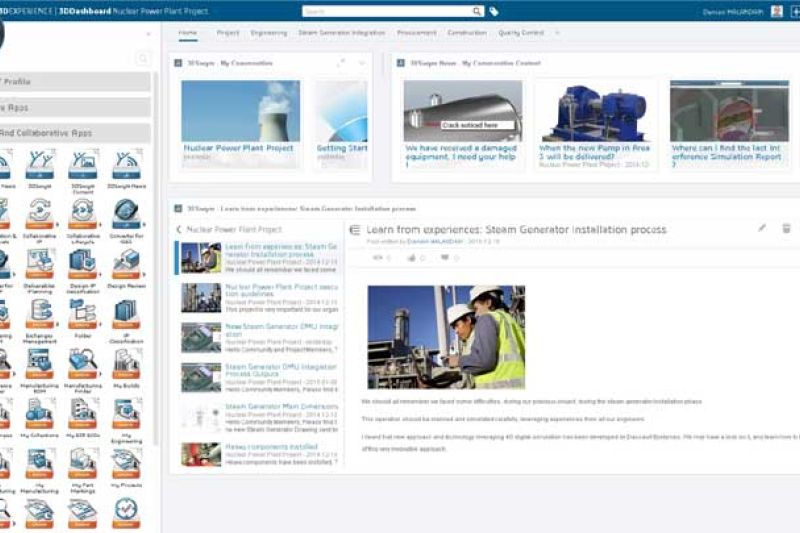The width and height of the screenshot is (800, 533).
Task: Like the Steam Generator post
Action: point(412,258)
